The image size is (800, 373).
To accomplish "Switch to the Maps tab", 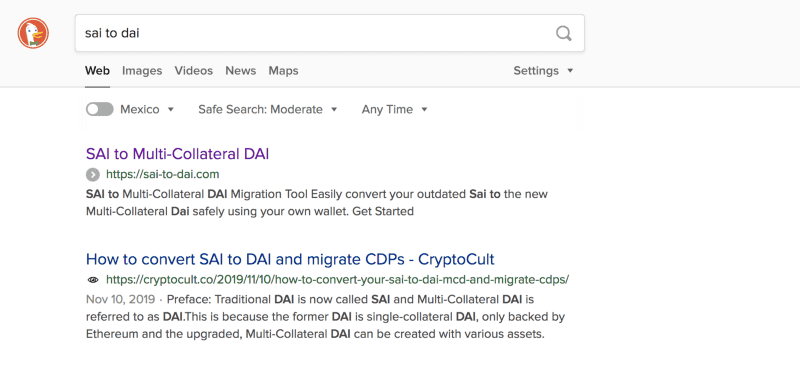I will (284, 70).
